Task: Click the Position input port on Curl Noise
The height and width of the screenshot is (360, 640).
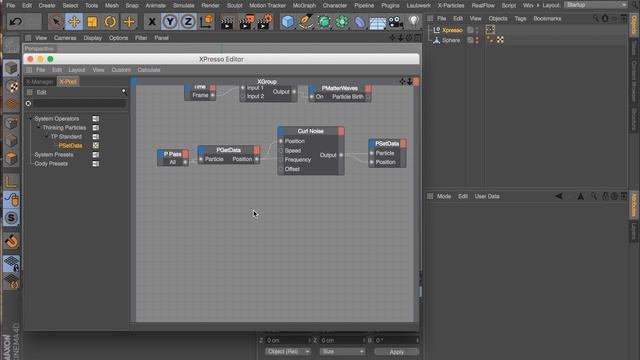Action: 281,141
